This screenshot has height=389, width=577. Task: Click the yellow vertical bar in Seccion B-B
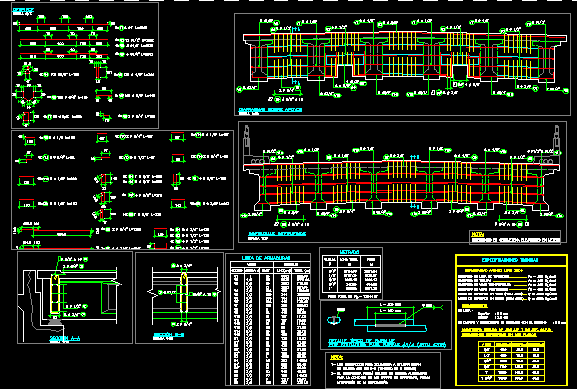184,293
